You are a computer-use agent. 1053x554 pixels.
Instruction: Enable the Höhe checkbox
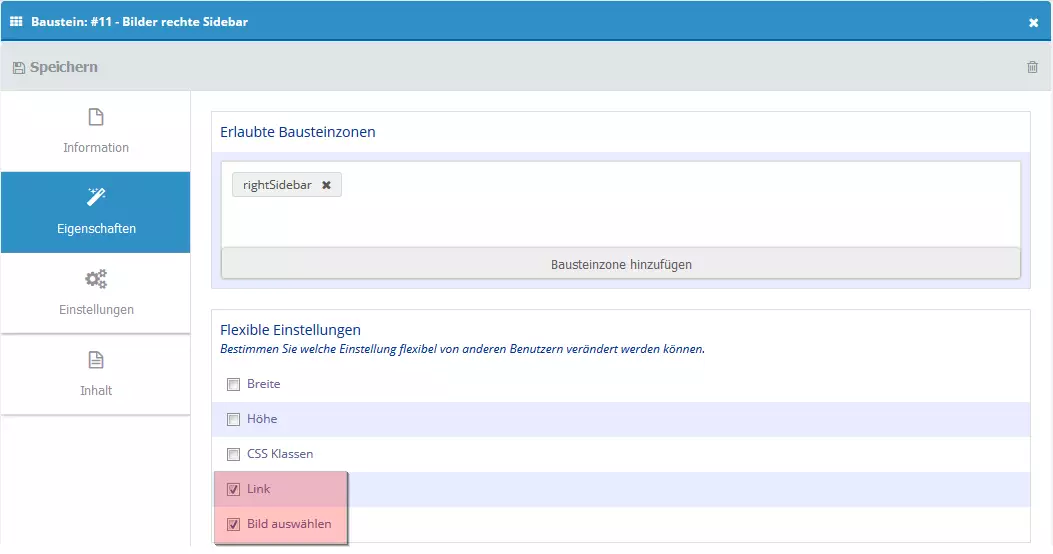233,419
